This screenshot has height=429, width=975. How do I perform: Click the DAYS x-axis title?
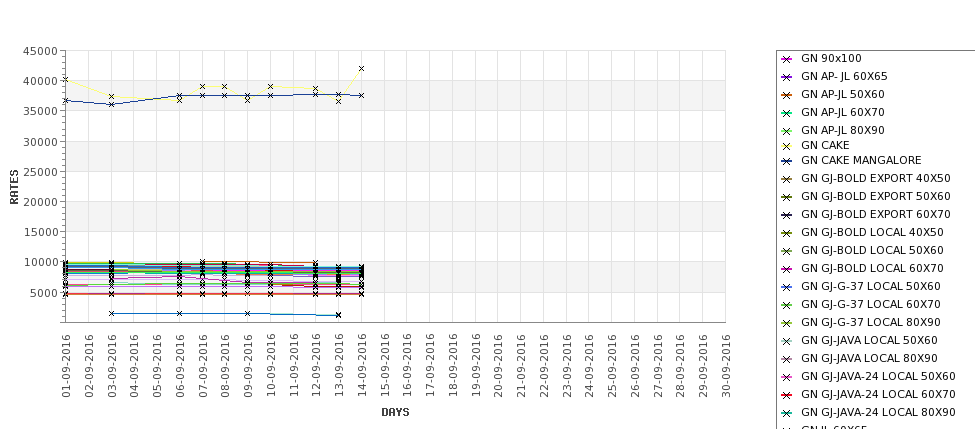point(395,412)
